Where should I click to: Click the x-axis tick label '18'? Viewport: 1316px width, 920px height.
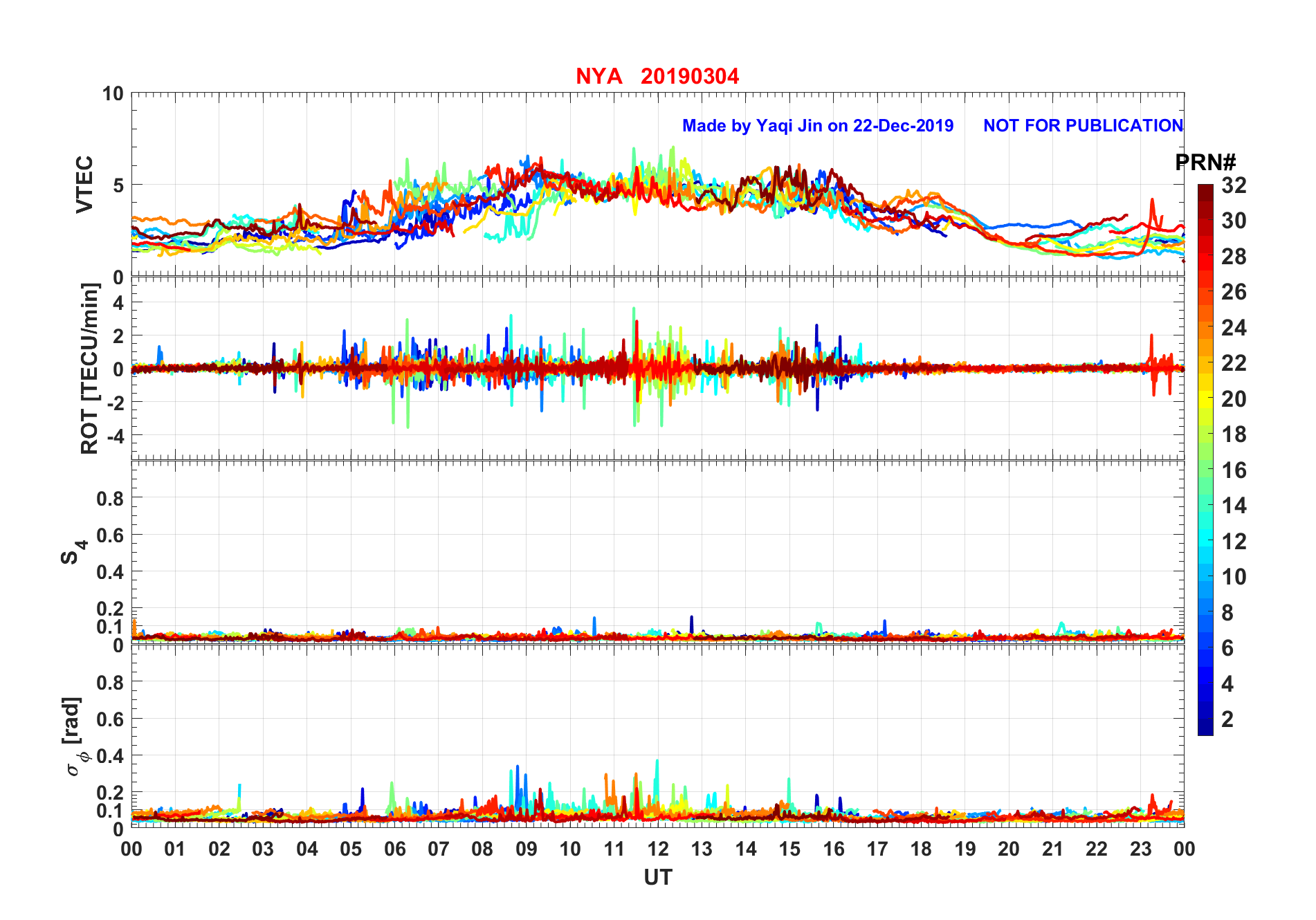coord(921,849)
